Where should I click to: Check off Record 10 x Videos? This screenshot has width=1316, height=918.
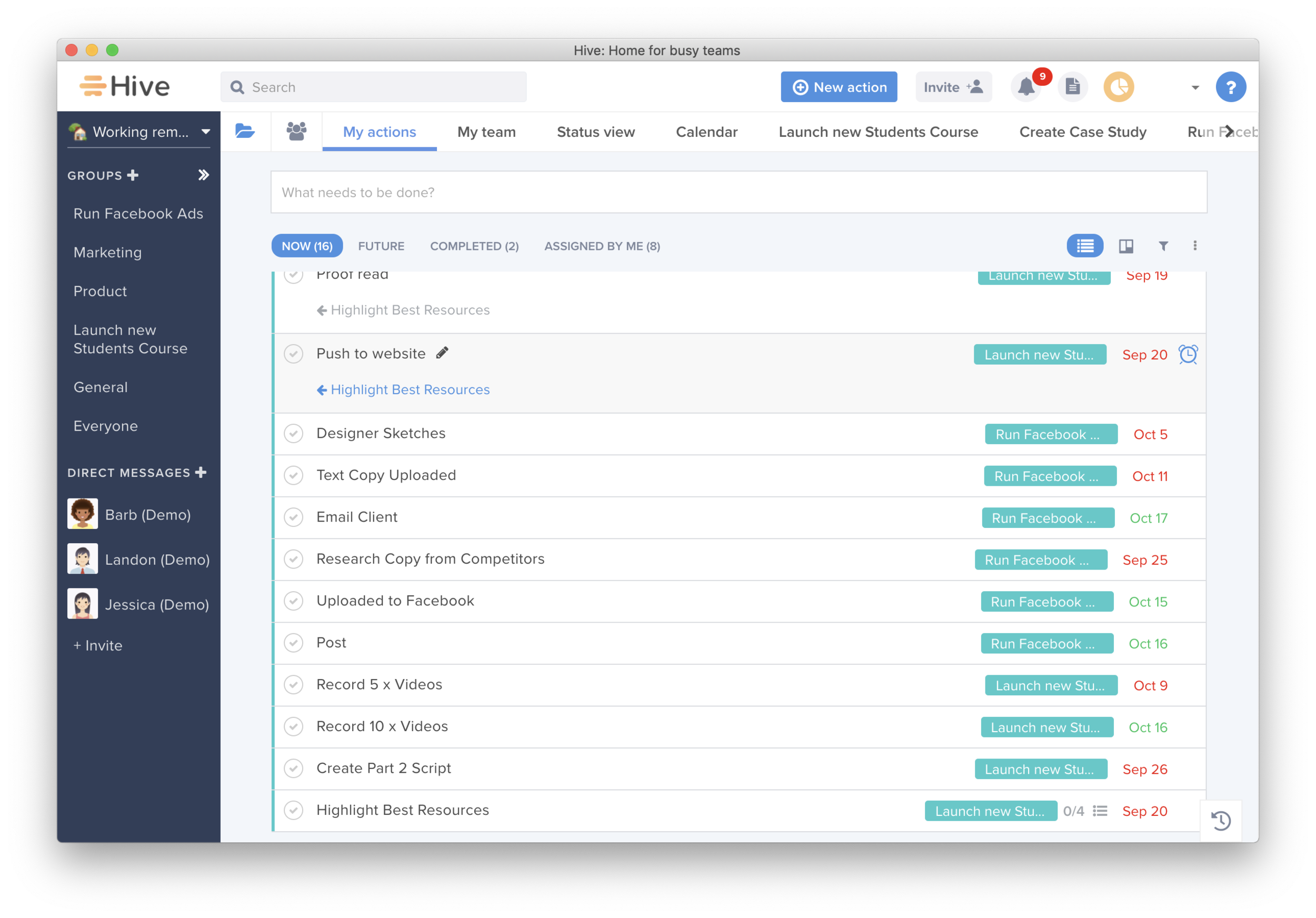point(293,726)
